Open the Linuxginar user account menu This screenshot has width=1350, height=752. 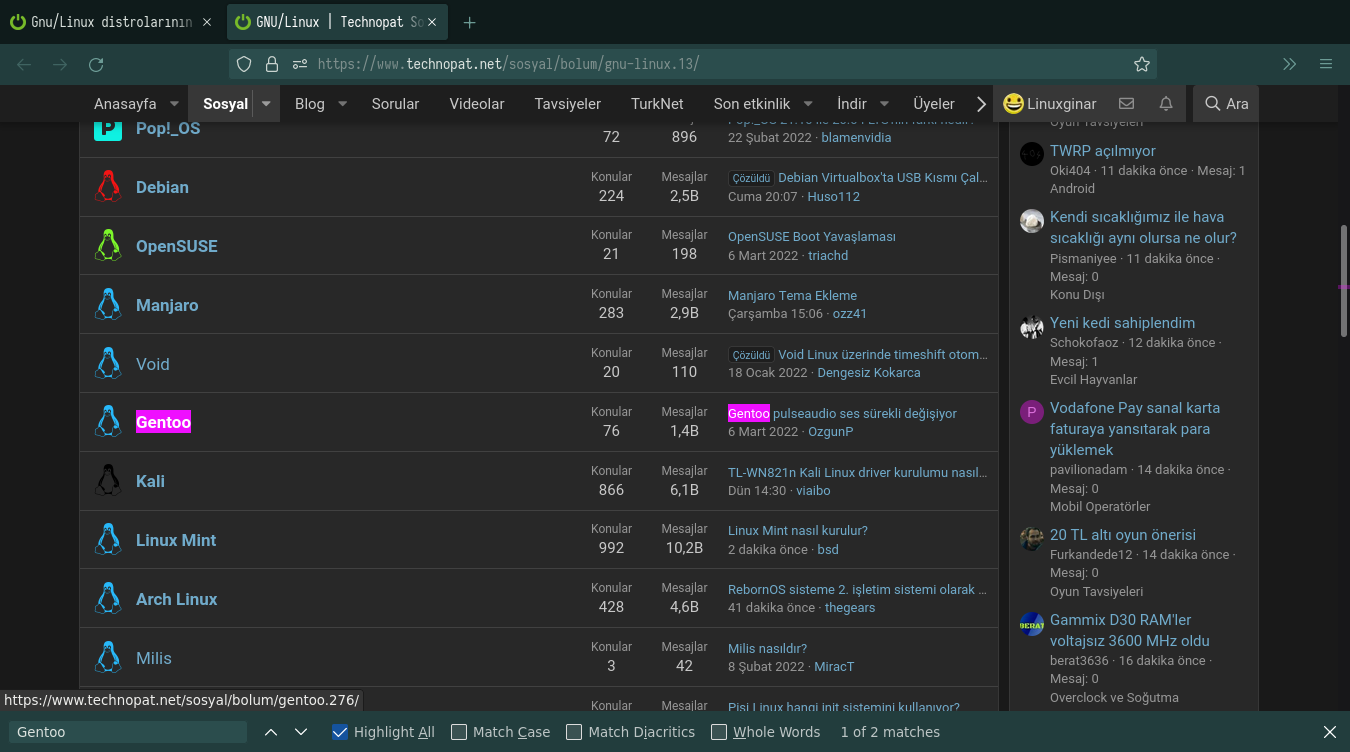click(x=1050, y=103)
